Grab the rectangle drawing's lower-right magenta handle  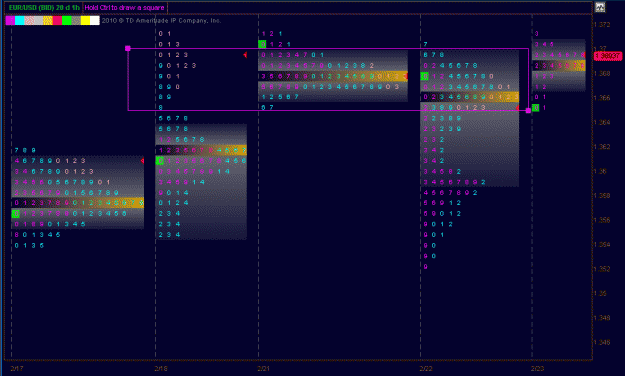click(x=528, y=110)
